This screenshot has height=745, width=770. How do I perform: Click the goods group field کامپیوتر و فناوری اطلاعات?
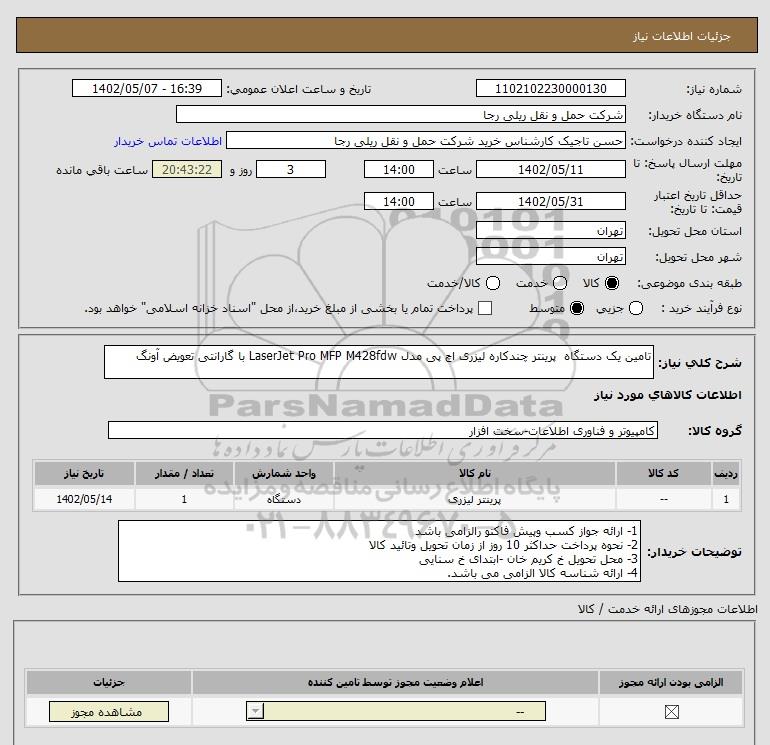click(383, 430)
